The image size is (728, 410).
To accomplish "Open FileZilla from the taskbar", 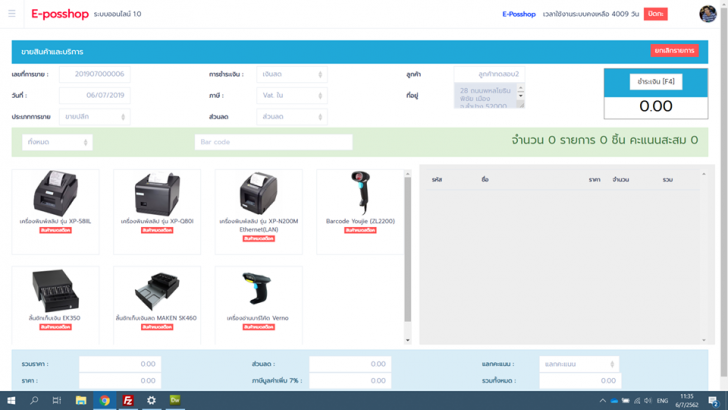I will click(128, 400).
